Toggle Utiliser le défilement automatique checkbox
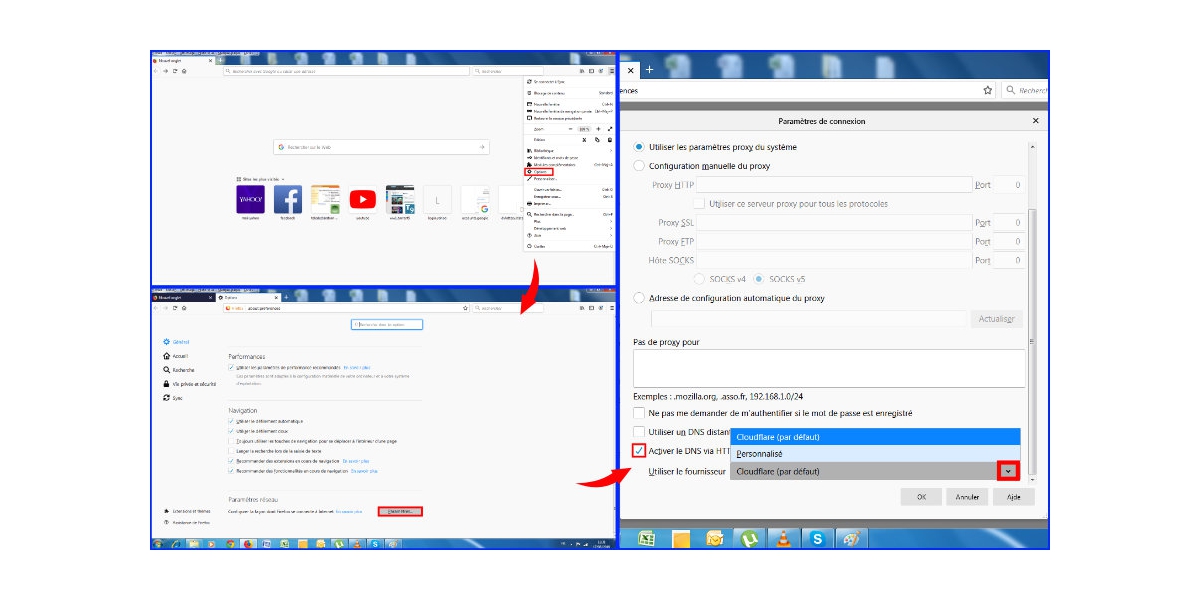The image size is (1200, 600). coord(232,421)
